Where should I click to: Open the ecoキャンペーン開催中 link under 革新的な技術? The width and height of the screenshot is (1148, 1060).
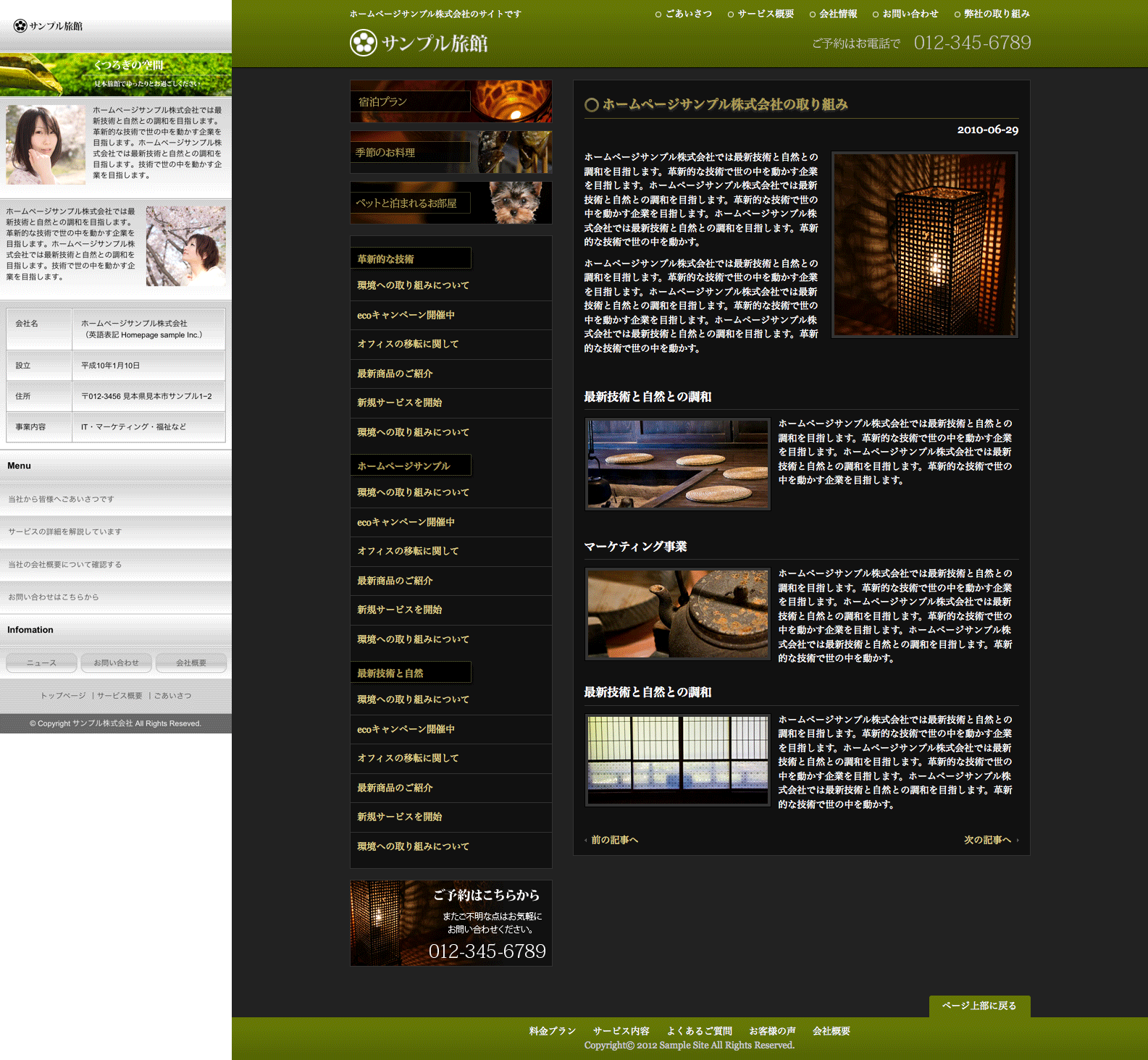coord(406,315)
